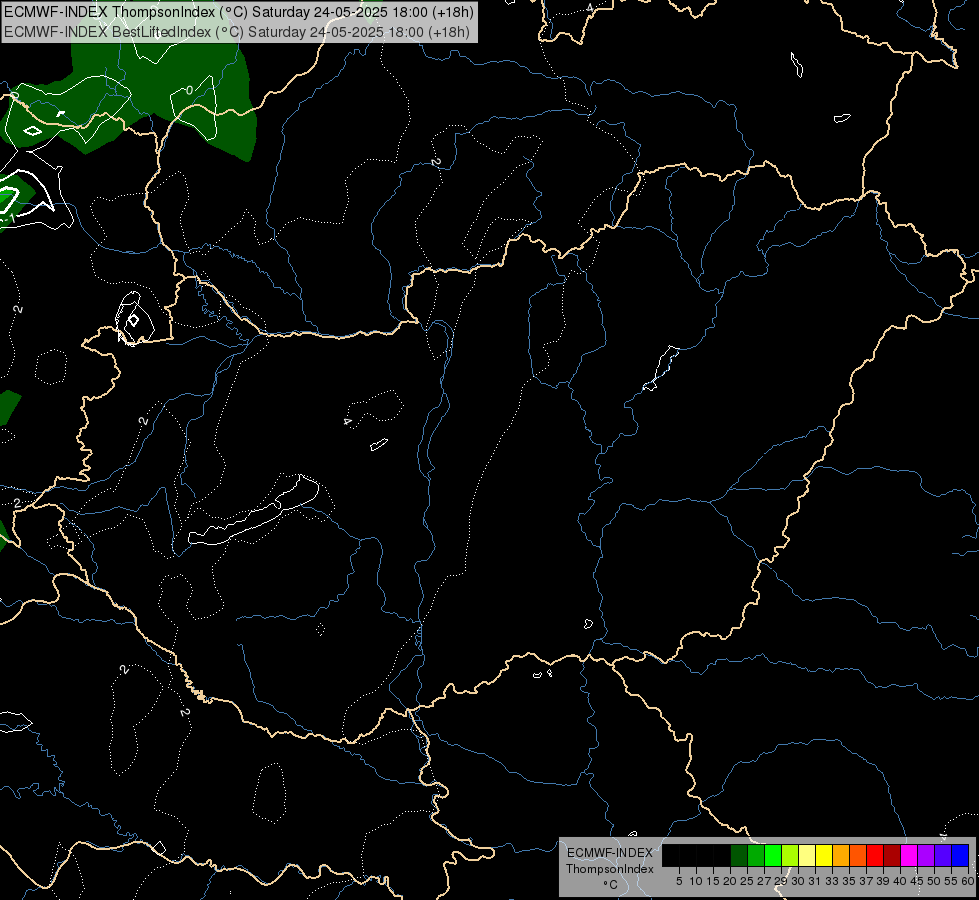Click the legend tick value 15
Image resolution: width=979 pixels, height=900 pixels.
(714, 881)
